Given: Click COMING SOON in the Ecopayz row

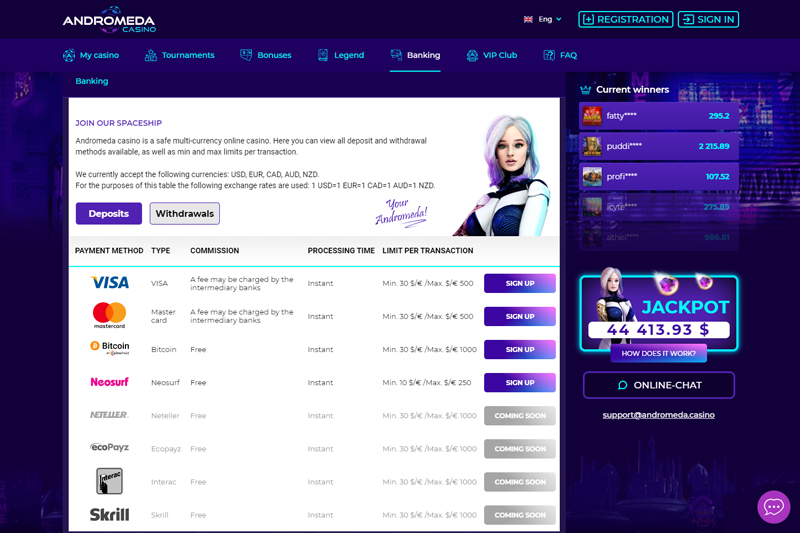Looking at the screenshot, I should point(520,449).
